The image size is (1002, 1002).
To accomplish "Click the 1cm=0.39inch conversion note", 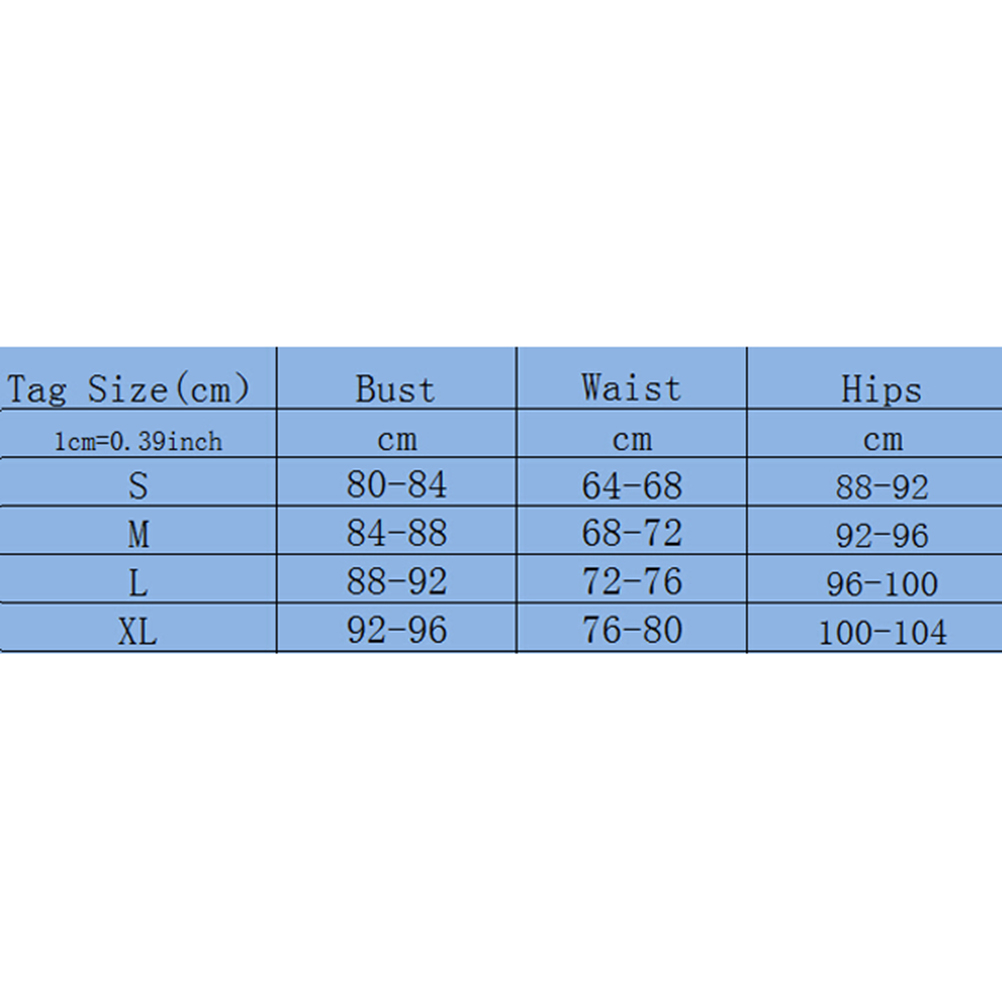I will tap(138, 440).
